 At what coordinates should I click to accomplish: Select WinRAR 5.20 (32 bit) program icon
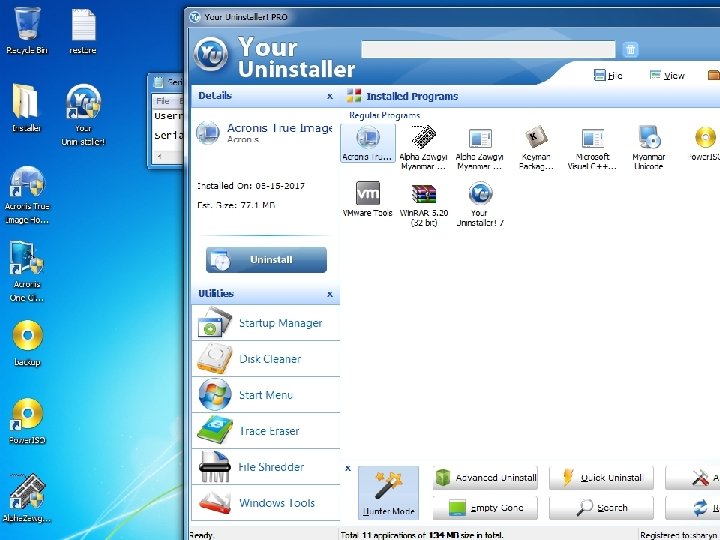click(424, 204)
